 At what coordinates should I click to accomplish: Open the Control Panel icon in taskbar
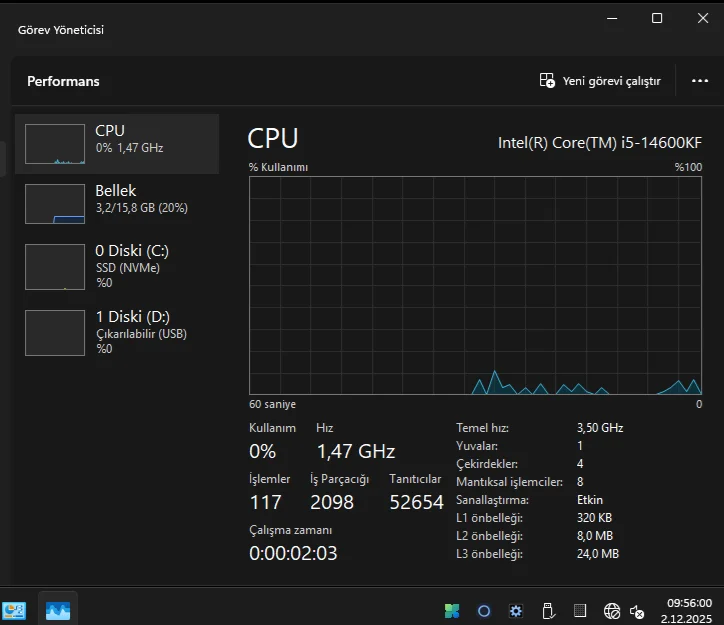click(14, 611)
